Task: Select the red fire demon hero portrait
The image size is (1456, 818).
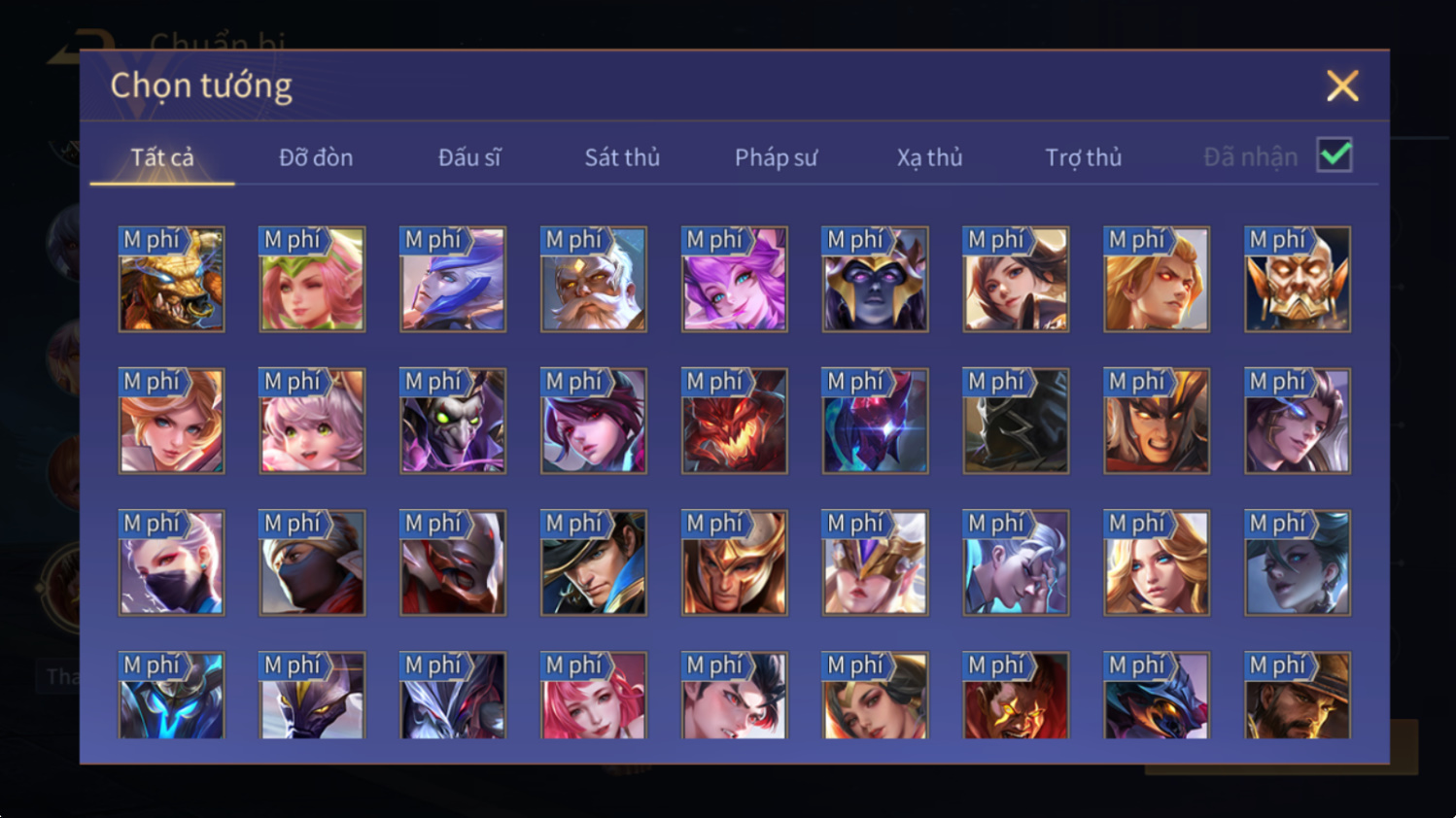Action: [x=734, y=421]
